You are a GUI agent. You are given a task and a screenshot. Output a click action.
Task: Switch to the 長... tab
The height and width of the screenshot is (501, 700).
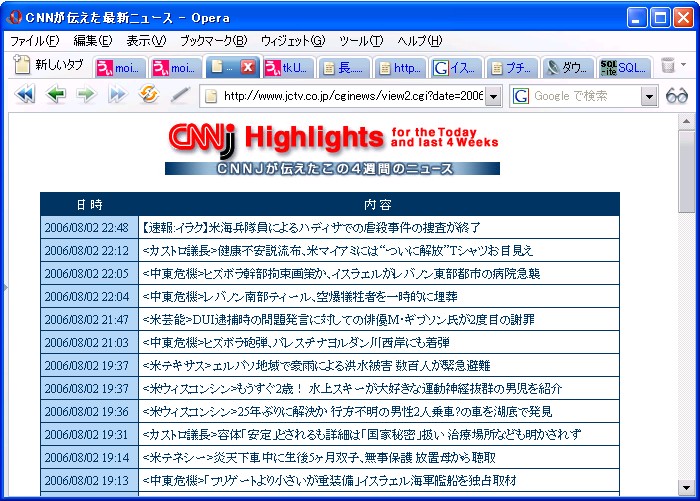(x=344, y=68)
